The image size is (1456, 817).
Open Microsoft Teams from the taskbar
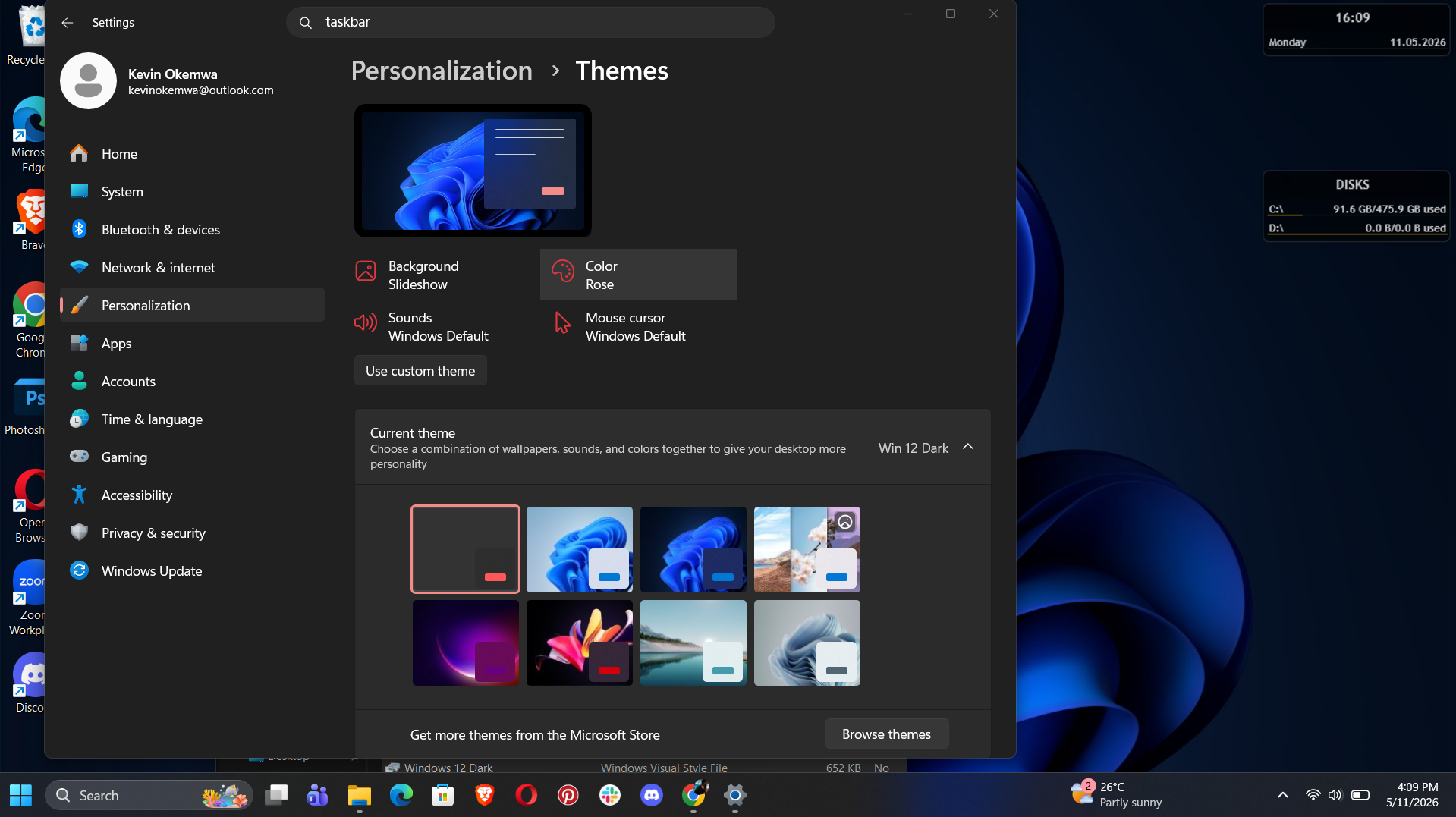317,795
